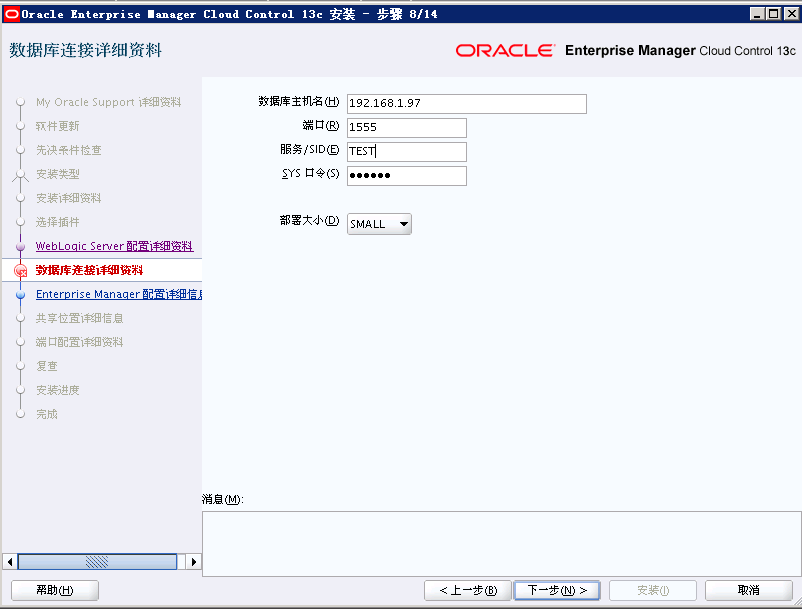Maximize the installer window
Screen dimensions: 802x609
[x=774, y=14]
